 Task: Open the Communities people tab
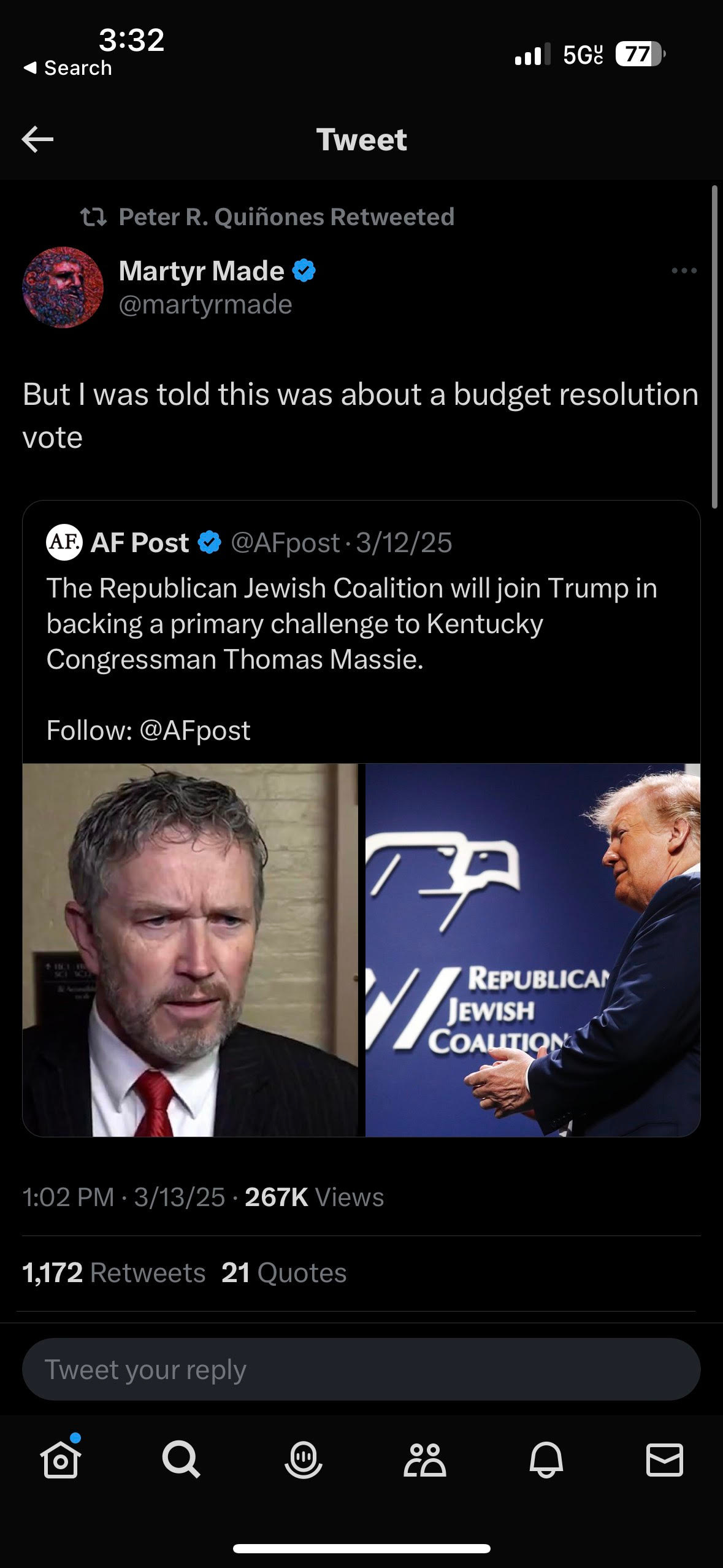point(424,1459)
